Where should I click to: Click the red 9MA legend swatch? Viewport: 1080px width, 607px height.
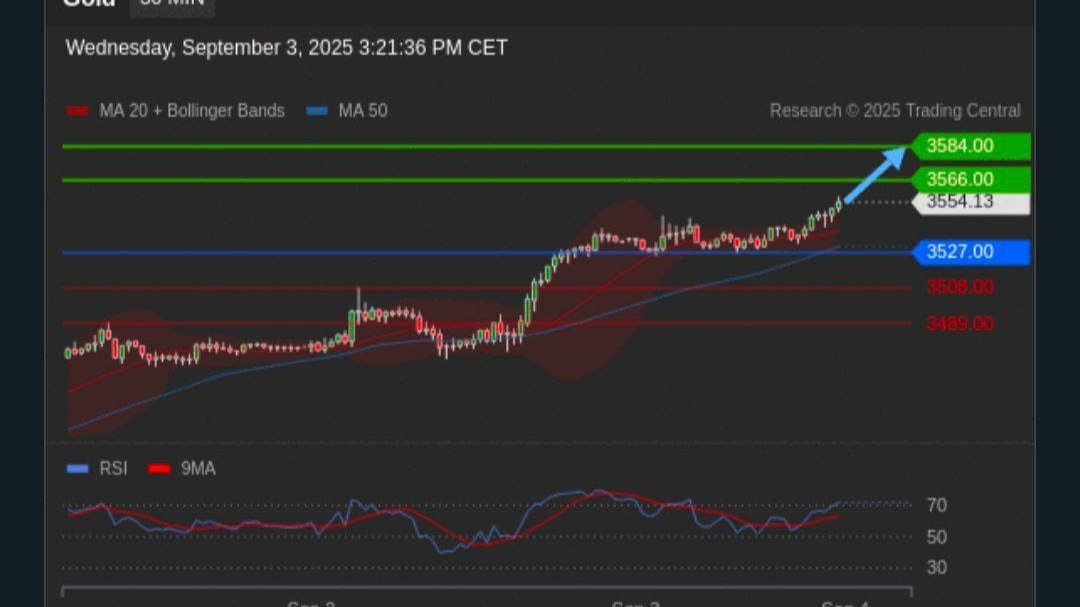(159, 469)
